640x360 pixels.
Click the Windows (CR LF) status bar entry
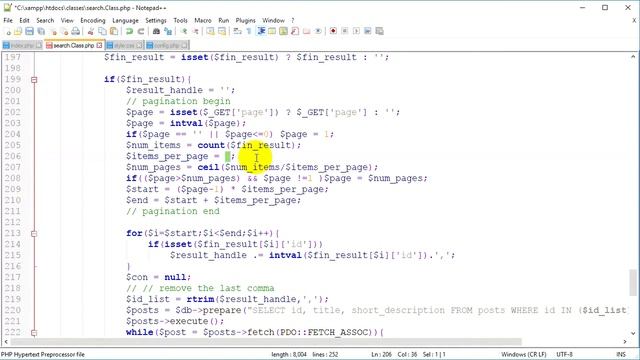[x=524, y=354]
